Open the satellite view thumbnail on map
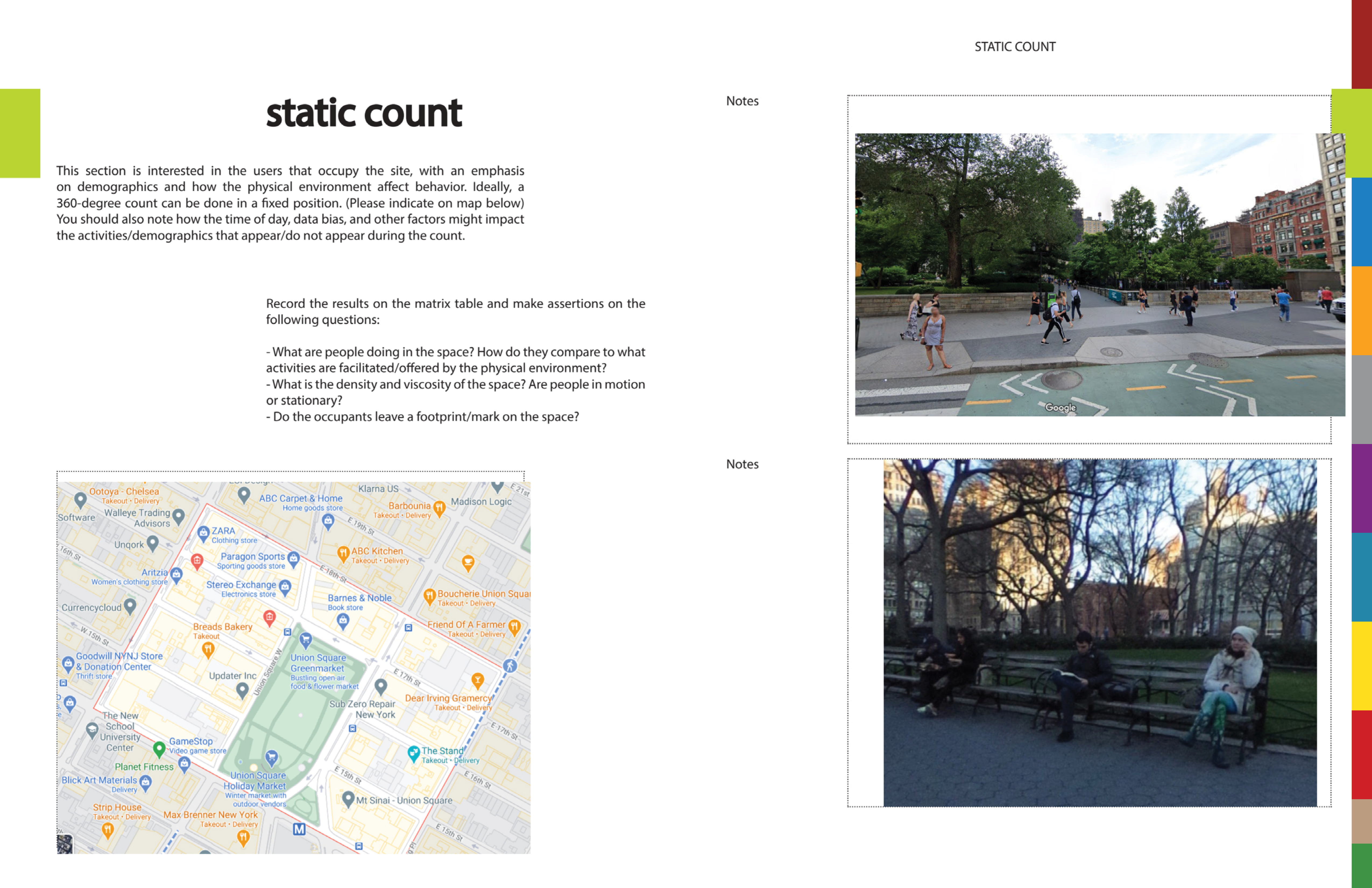 [x=65, y=844]
